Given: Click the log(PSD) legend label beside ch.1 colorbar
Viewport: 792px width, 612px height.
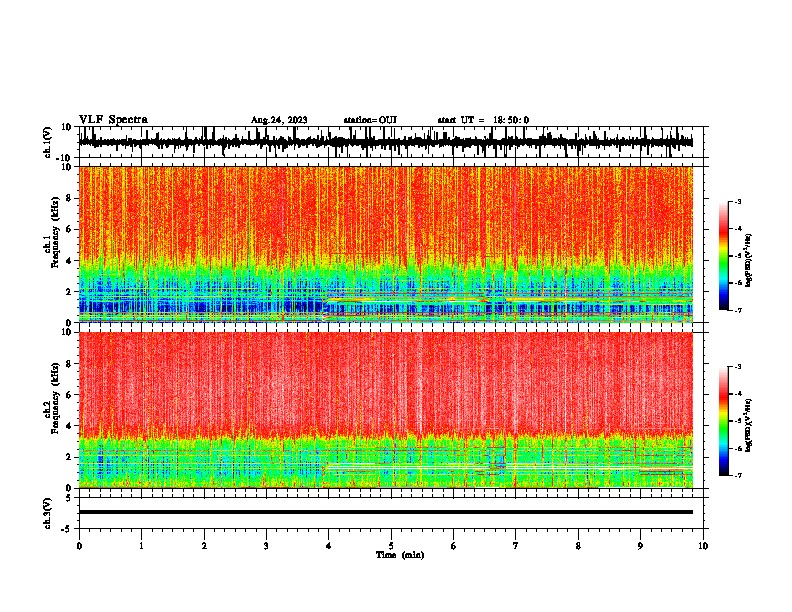Looking at the screenshot, I should [x=749, y=261].
